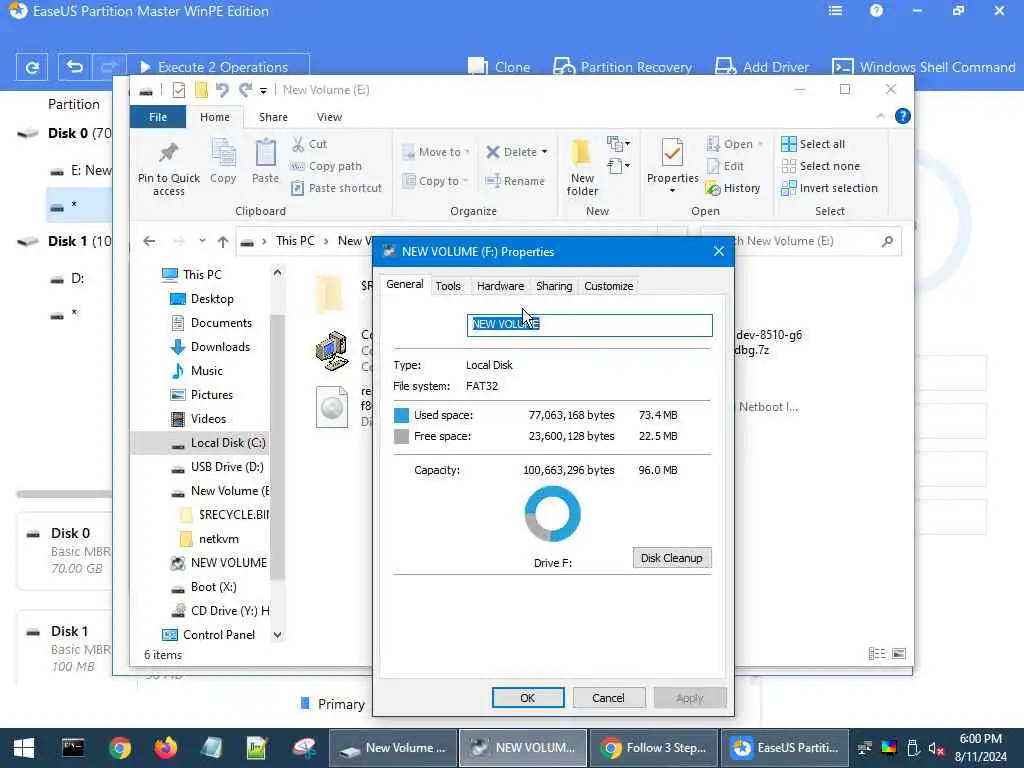1024x768 pixels.
Task: Click Select all in ribbon
Action: tap(813, 144)
